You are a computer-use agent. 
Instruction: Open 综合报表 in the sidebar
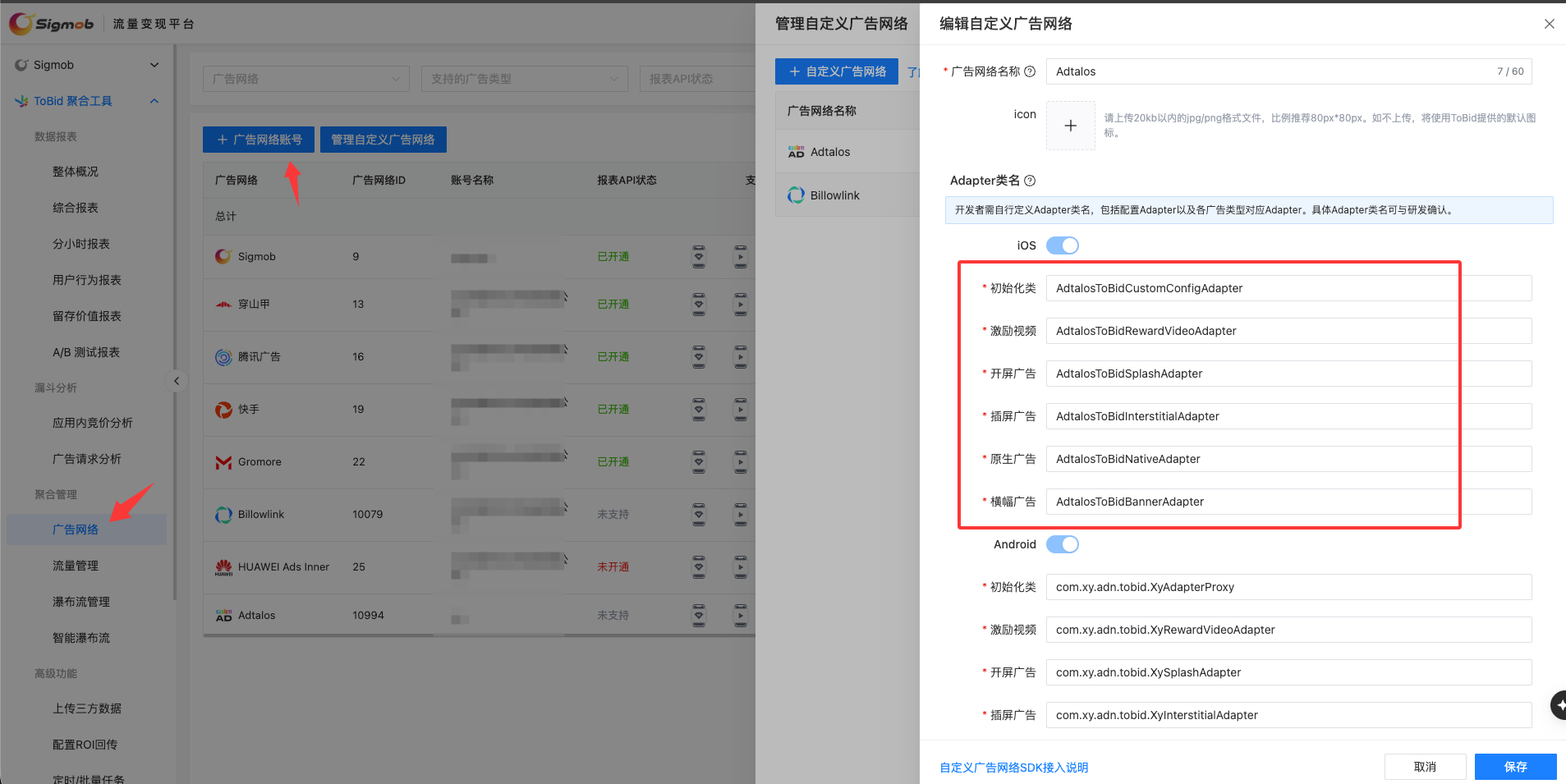[76, 208]
